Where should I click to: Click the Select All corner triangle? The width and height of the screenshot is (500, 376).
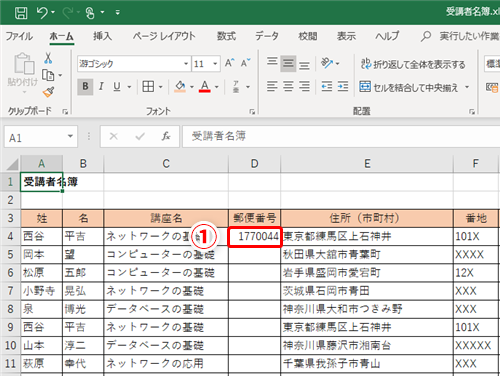[13, 164]
